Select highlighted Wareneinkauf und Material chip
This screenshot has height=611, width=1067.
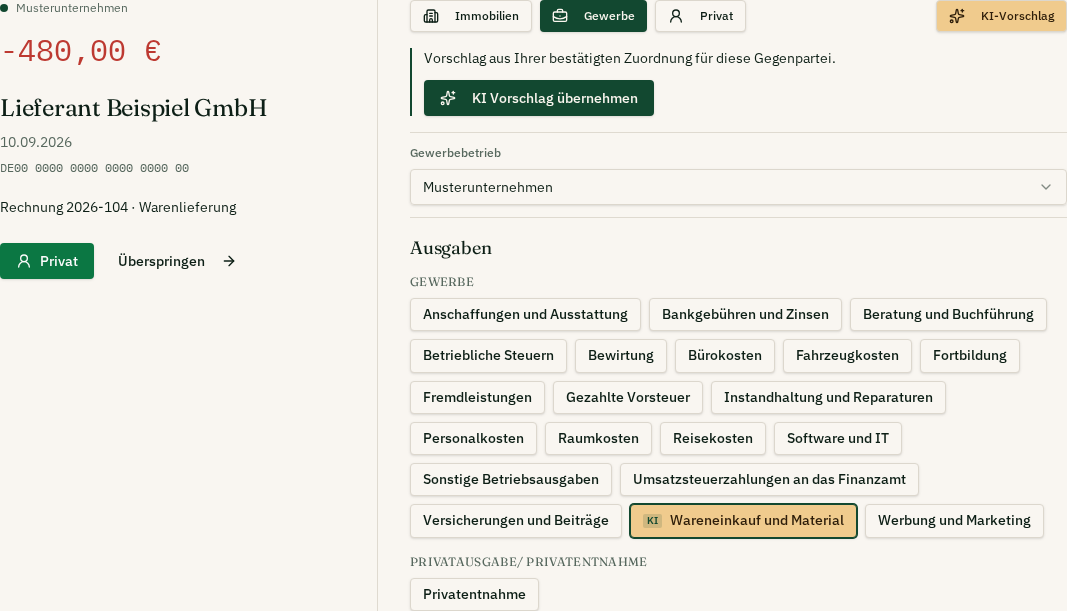743,521
